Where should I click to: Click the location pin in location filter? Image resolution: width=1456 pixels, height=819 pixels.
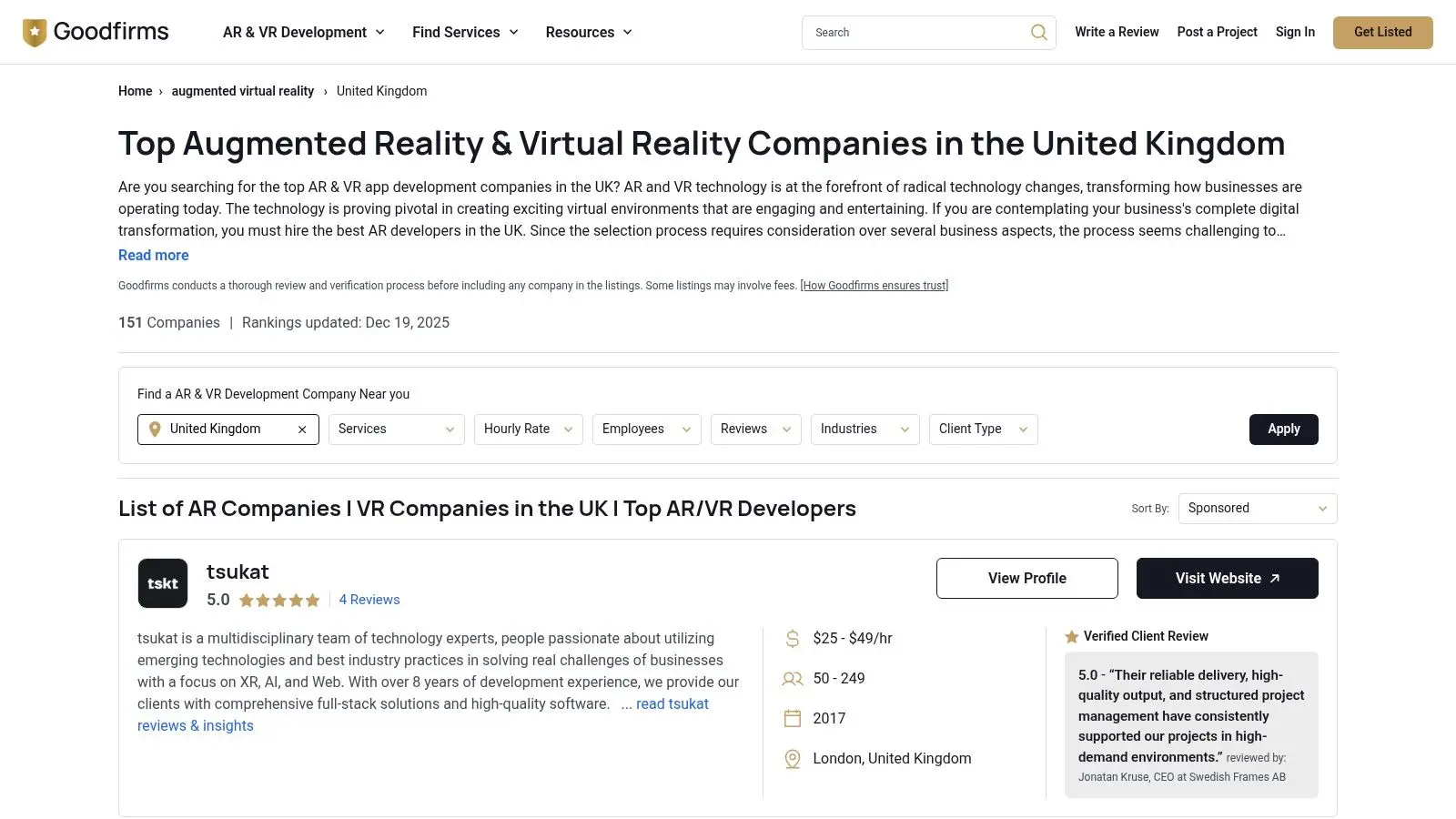pos(155,430)
